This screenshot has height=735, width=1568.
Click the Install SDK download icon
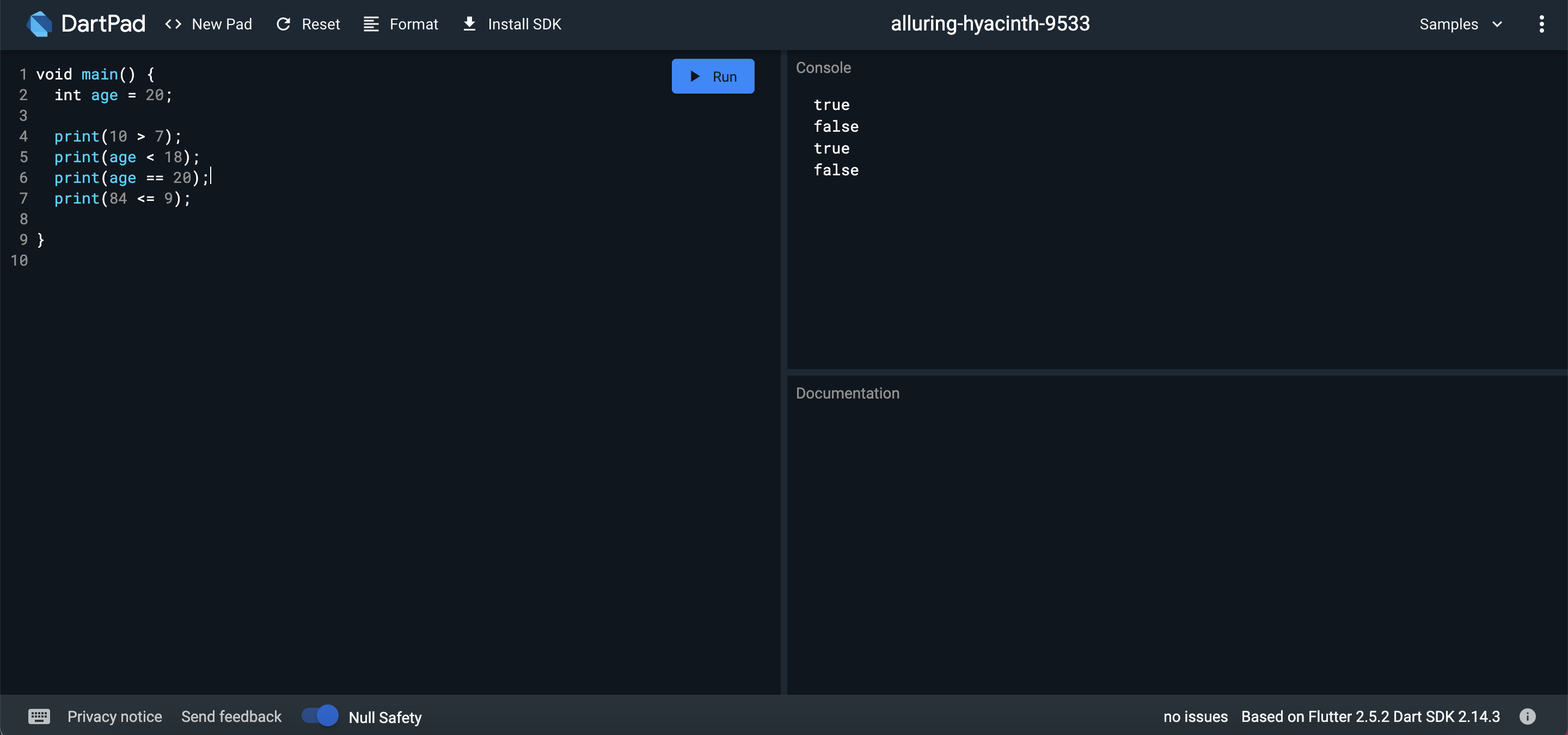coord(469,24)
